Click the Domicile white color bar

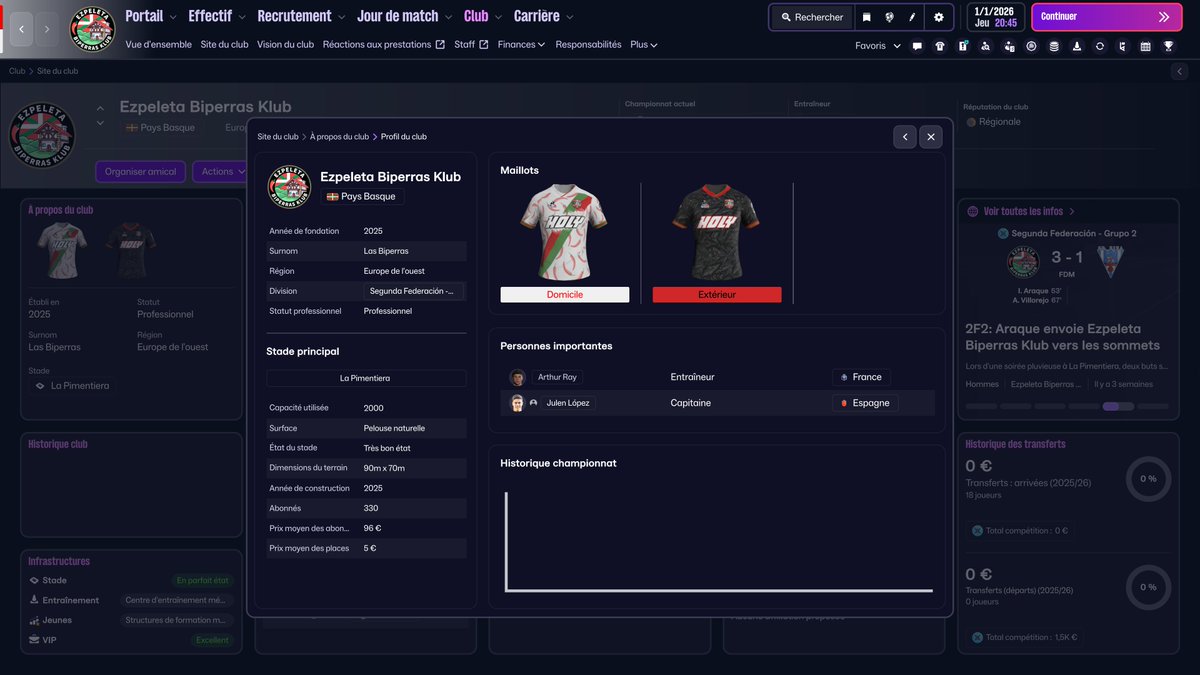point(565,295)
